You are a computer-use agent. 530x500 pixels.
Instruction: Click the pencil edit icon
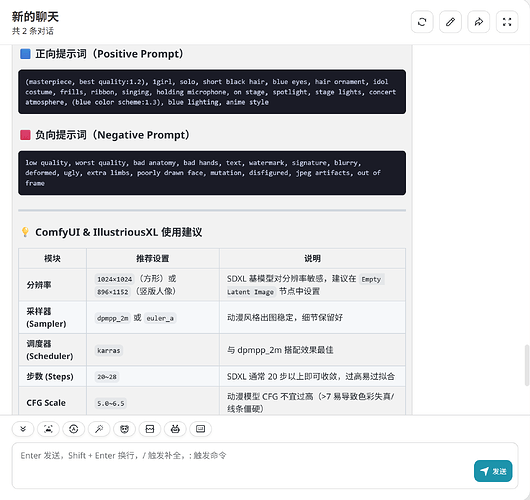click(x=450, y=22)
